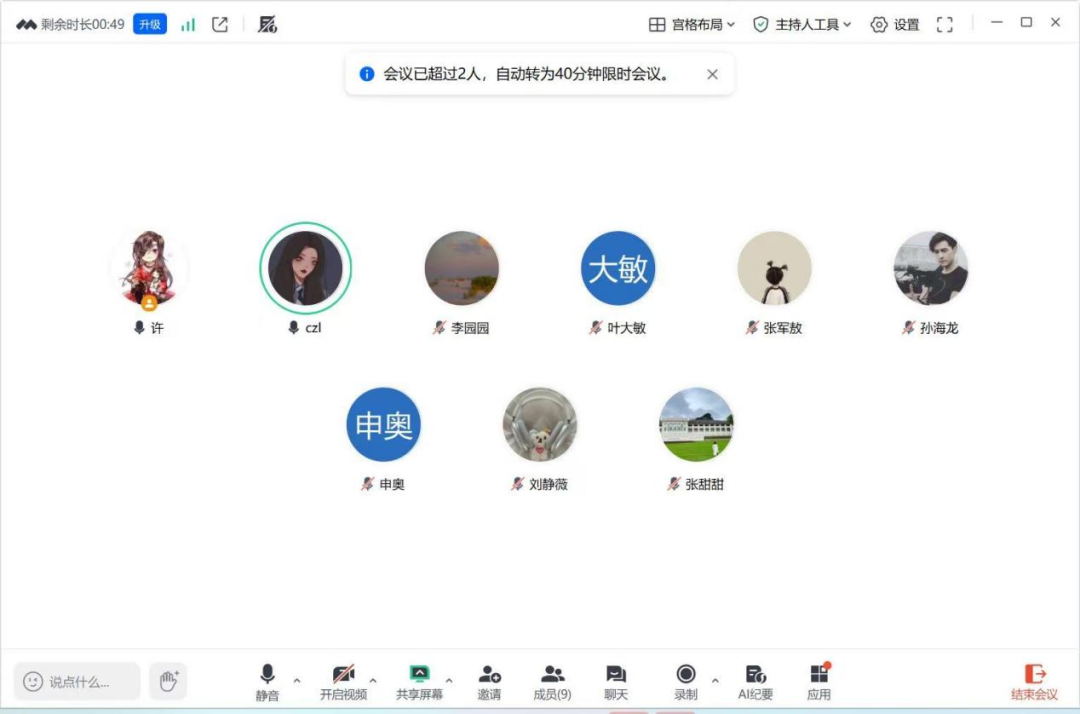Mute the microphone (静音)

point(267,682)
